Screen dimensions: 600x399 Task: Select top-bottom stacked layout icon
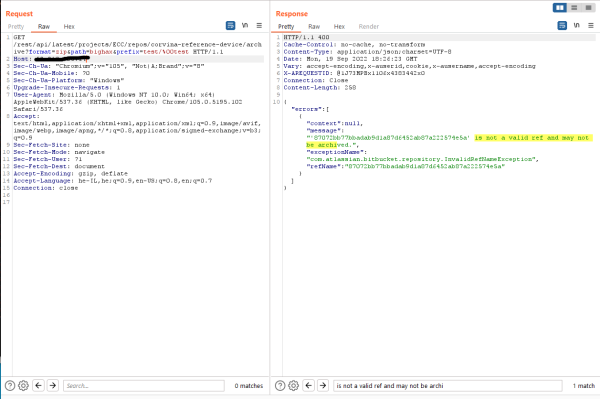pos(574,8)
